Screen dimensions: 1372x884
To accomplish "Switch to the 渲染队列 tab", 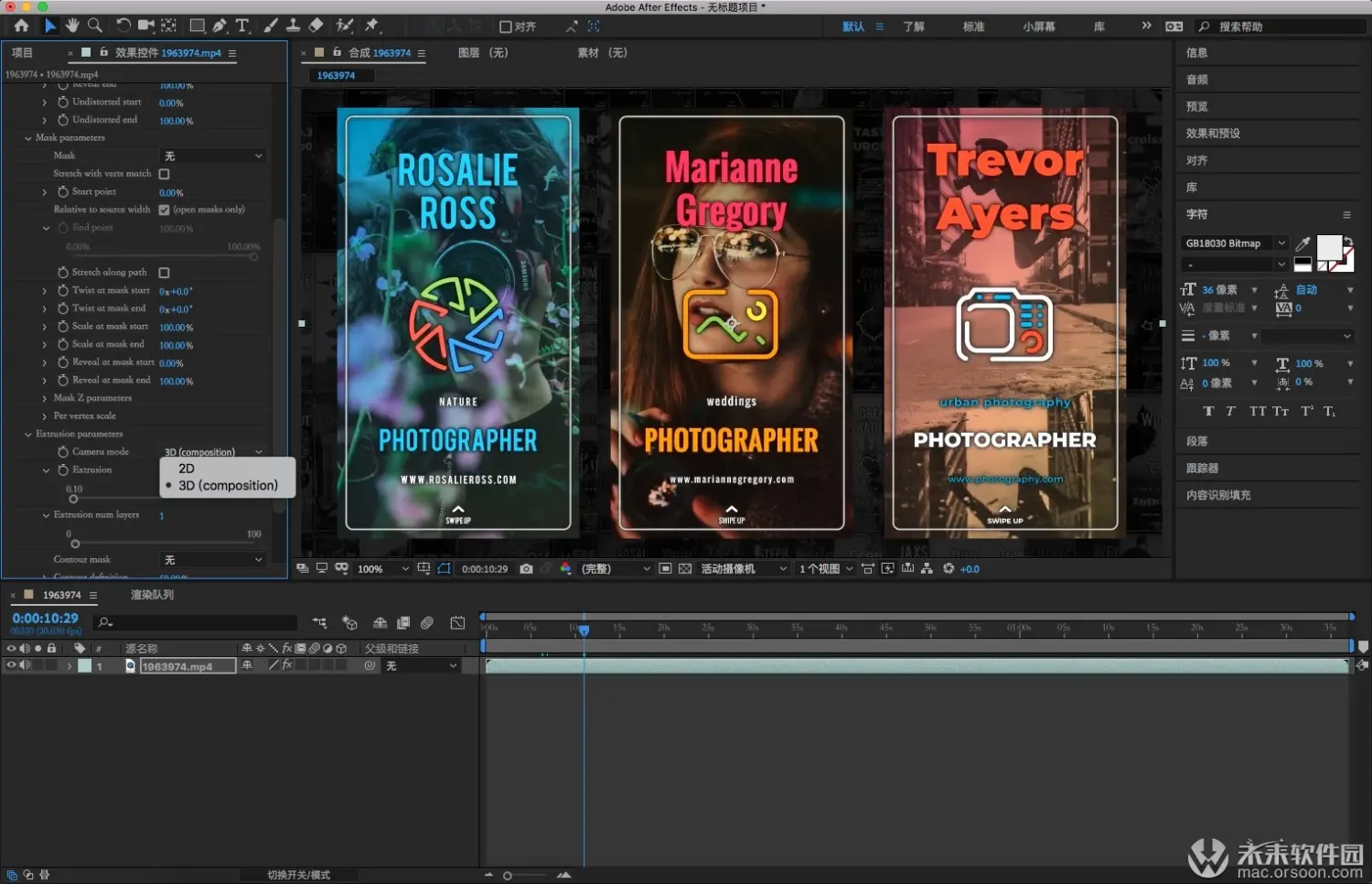I will 152,595.
